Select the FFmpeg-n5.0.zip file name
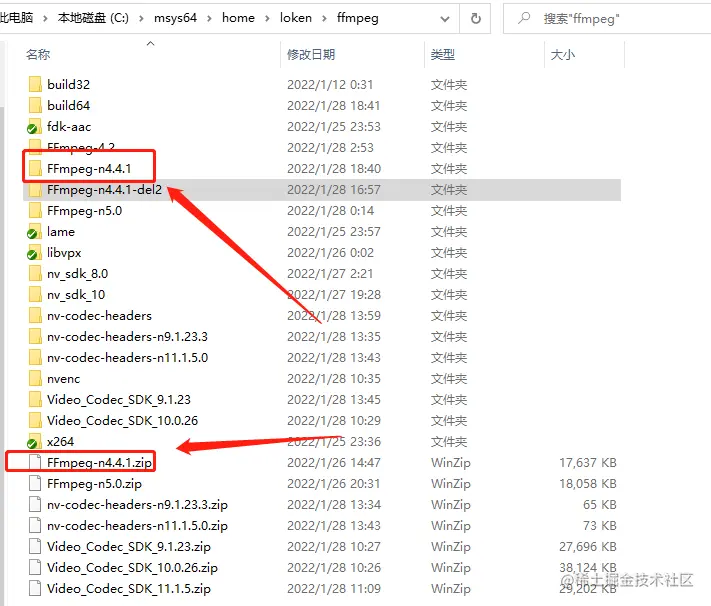Viewport: 711px width, 606px height. tap(94, 484)
